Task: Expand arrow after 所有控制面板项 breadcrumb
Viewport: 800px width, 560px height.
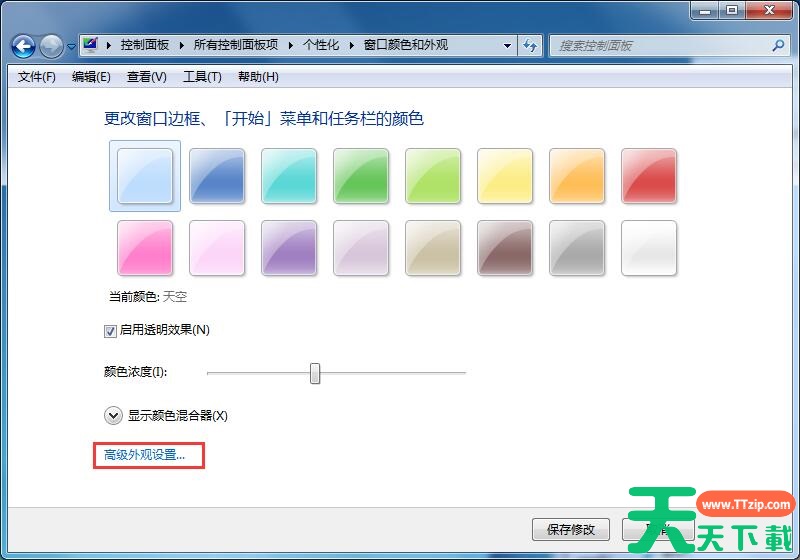Action: pyautogui.click(x=291, y=45)
